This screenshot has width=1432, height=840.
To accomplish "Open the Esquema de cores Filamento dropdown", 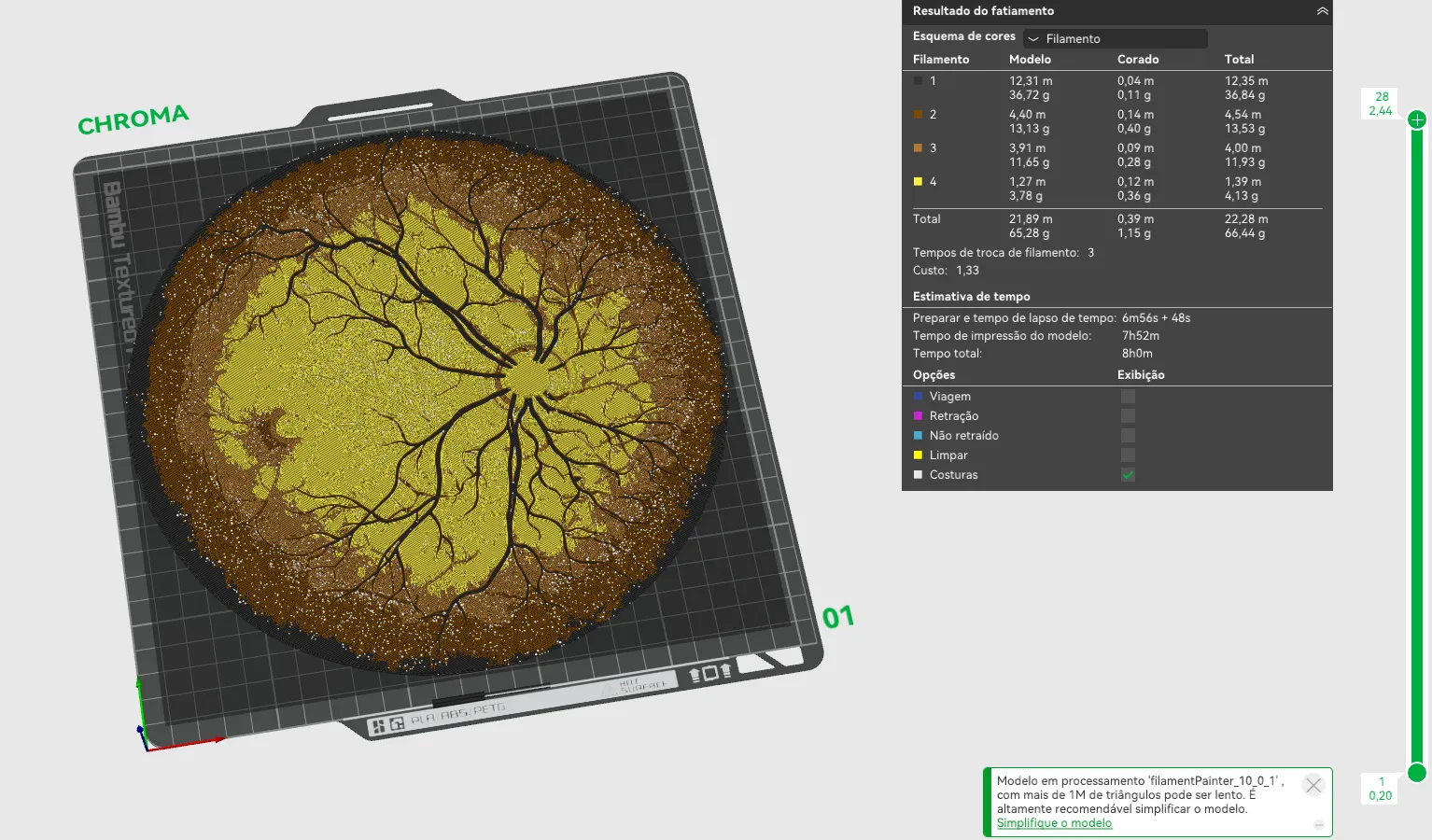I will (1116, 38).
